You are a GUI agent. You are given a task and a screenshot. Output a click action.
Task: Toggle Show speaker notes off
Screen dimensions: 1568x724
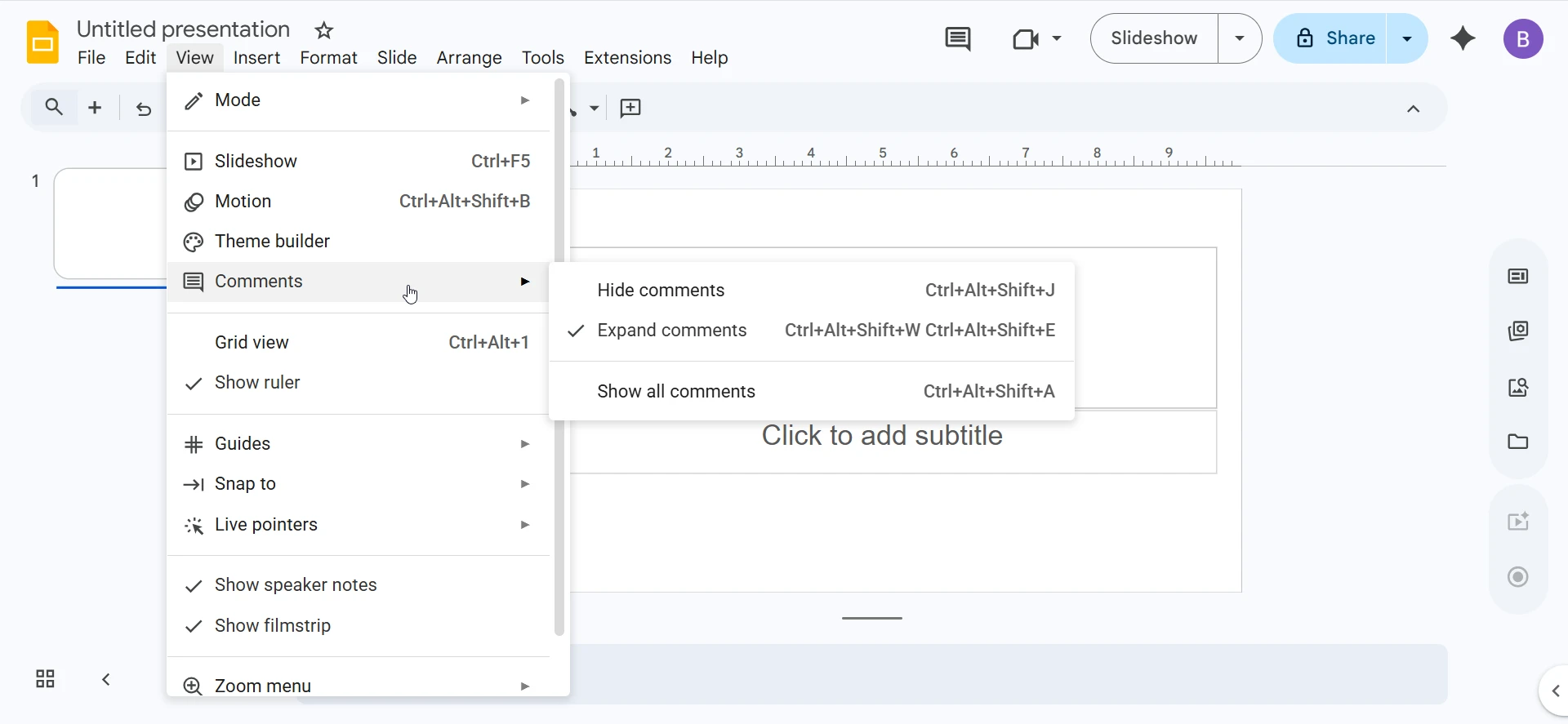(295, 585)
